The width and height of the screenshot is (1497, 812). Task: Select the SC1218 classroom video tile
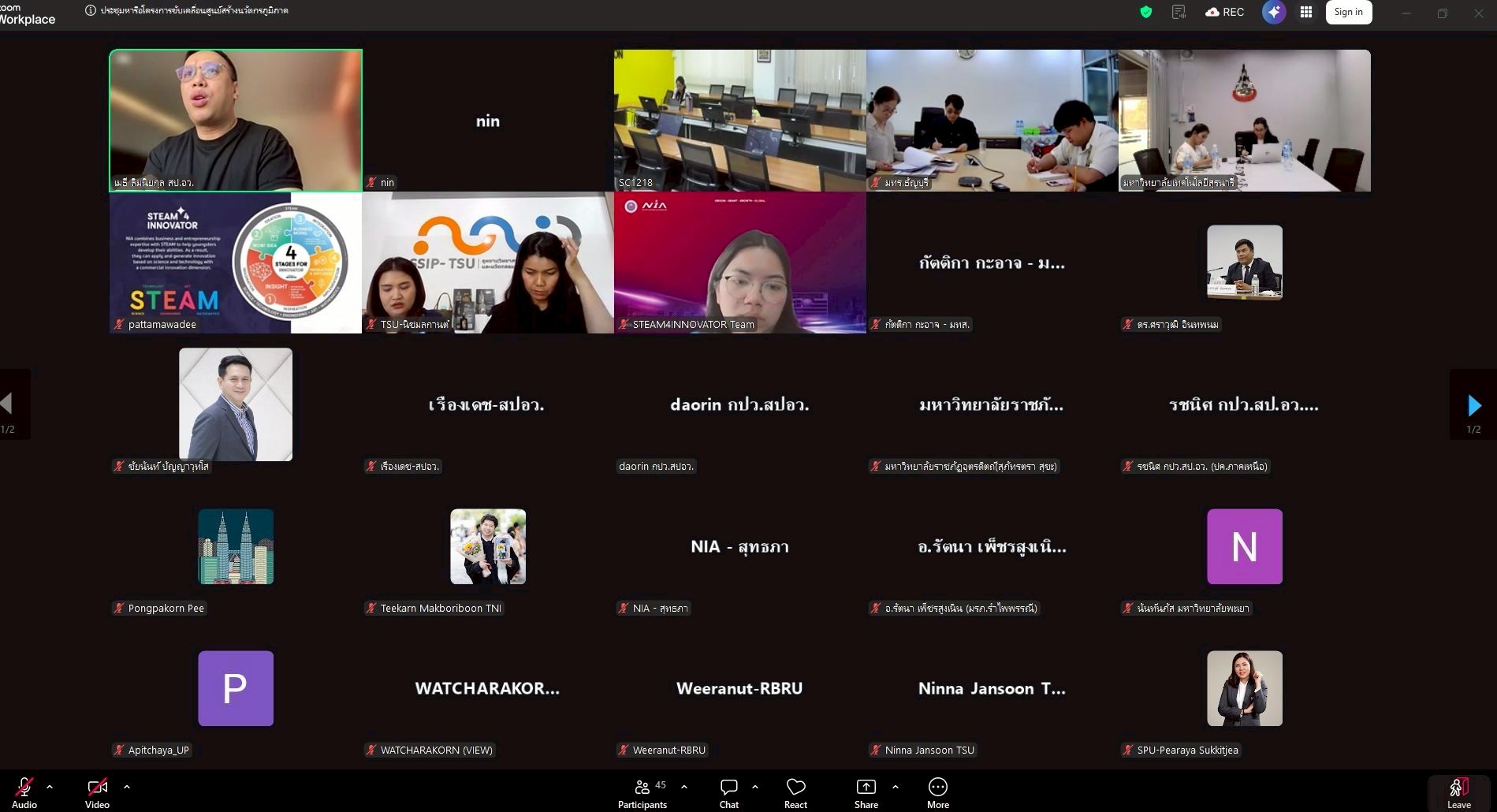tap(739, 120)
